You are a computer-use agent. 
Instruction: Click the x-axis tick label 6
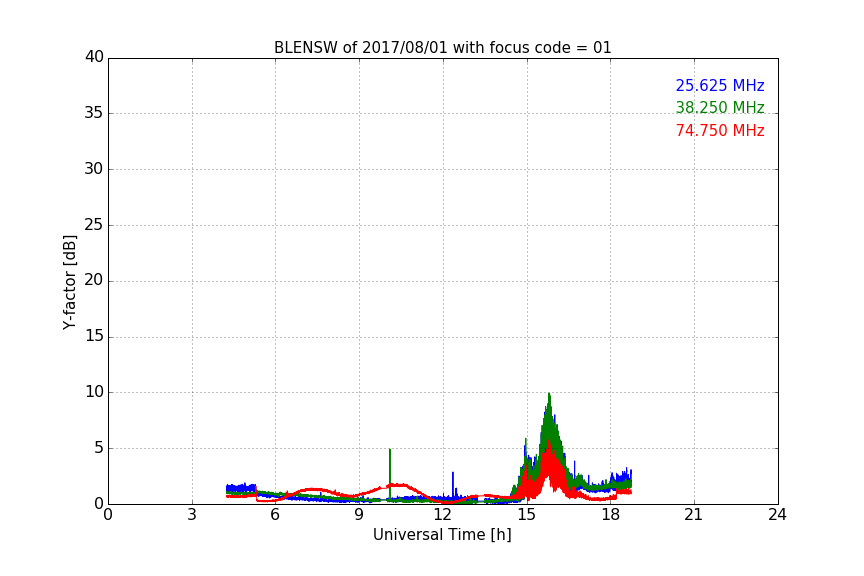click(x=275, y=515)
